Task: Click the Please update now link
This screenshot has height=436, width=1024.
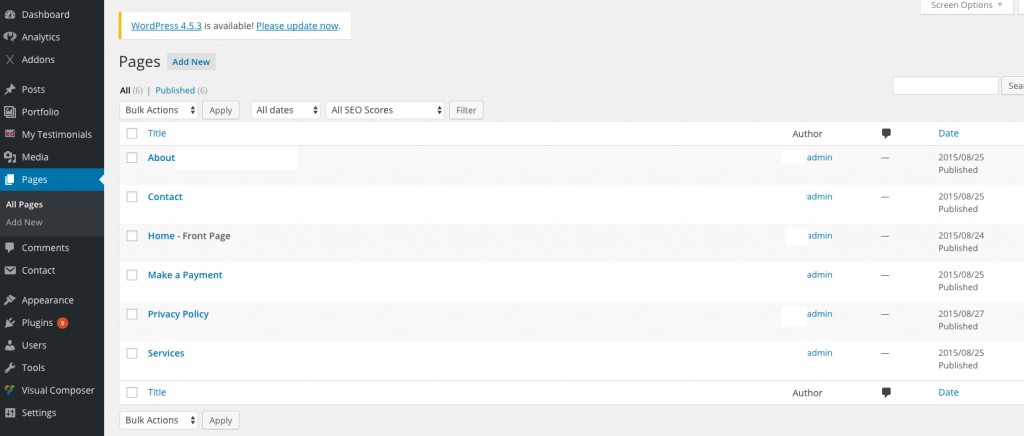Action: click(x=297, y=26)
